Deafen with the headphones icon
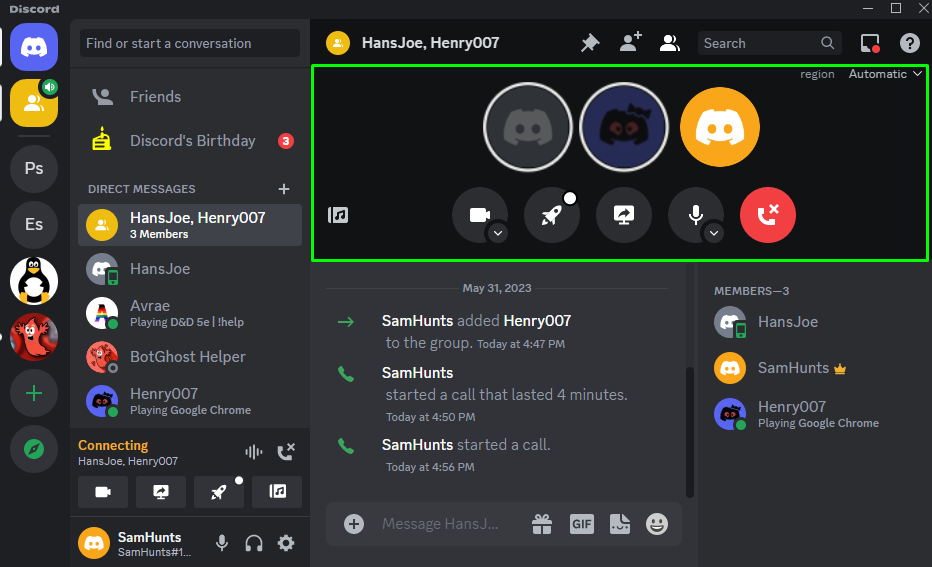The image size is (932, 567). (x=254, y=543)
